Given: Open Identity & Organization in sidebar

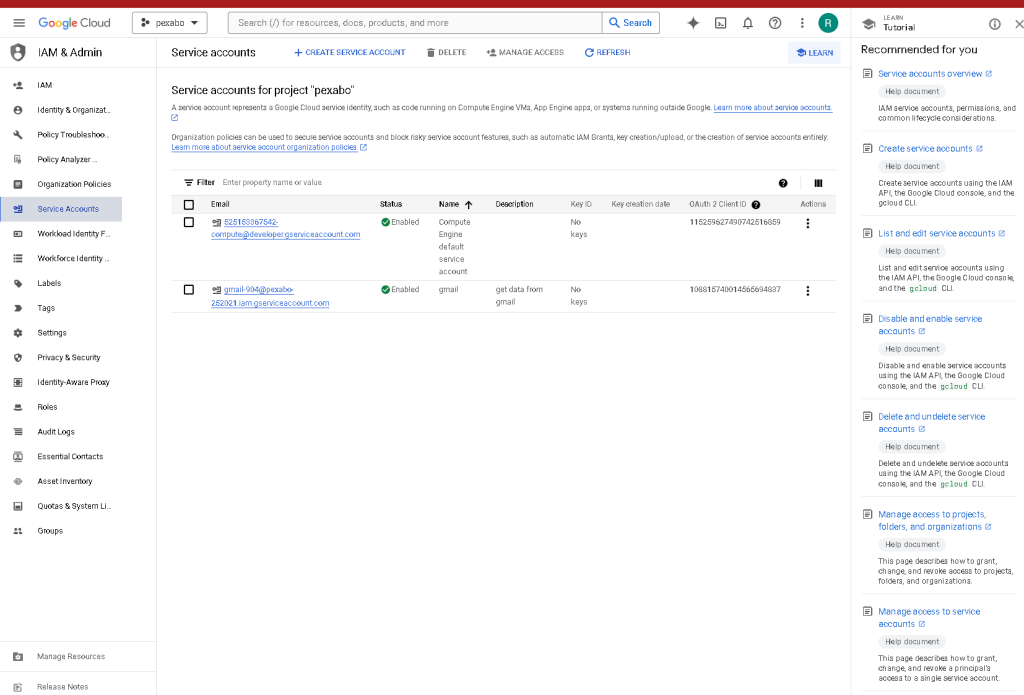Looking at the screenshot, I should coord(73,110).
